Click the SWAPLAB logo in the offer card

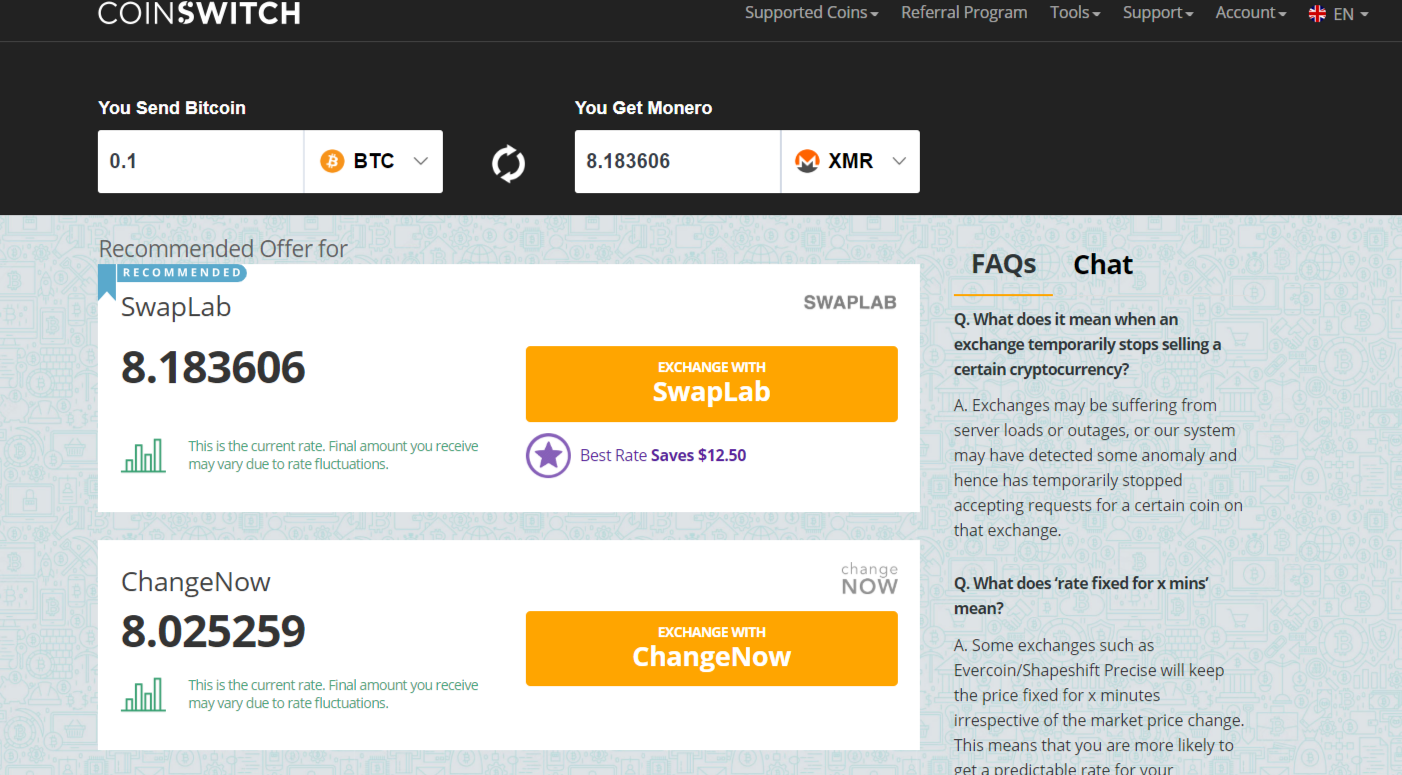coord(850,302)
